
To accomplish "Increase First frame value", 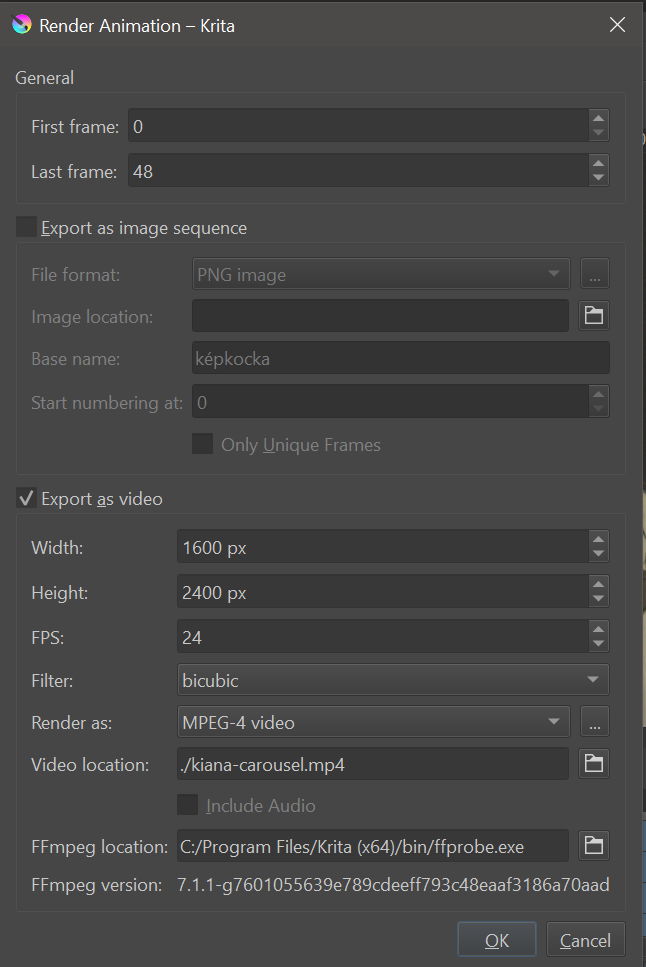I will coord(598,118).
